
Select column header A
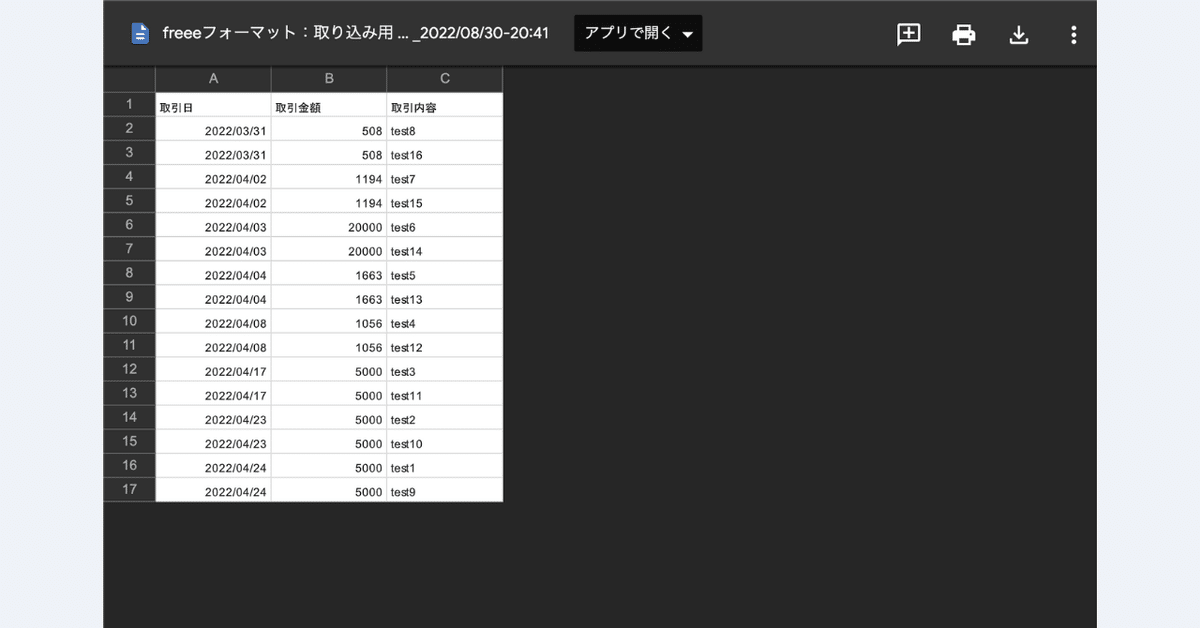coord(213,78)
